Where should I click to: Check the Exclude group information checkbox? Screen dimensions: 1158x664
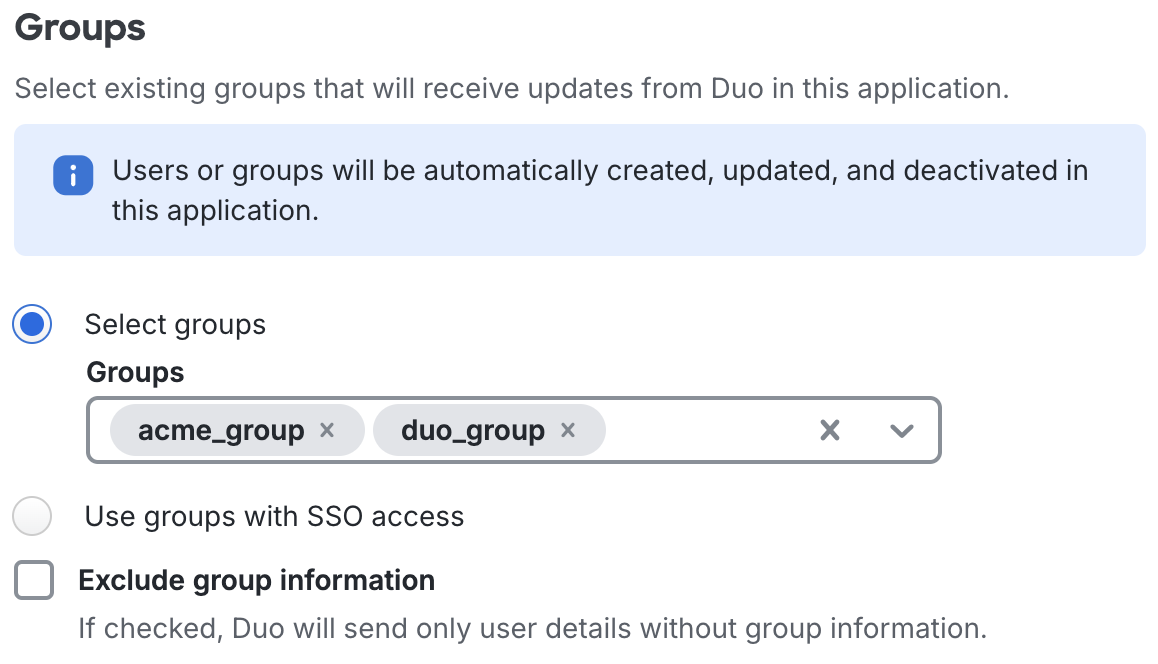(x=33, y=579)
